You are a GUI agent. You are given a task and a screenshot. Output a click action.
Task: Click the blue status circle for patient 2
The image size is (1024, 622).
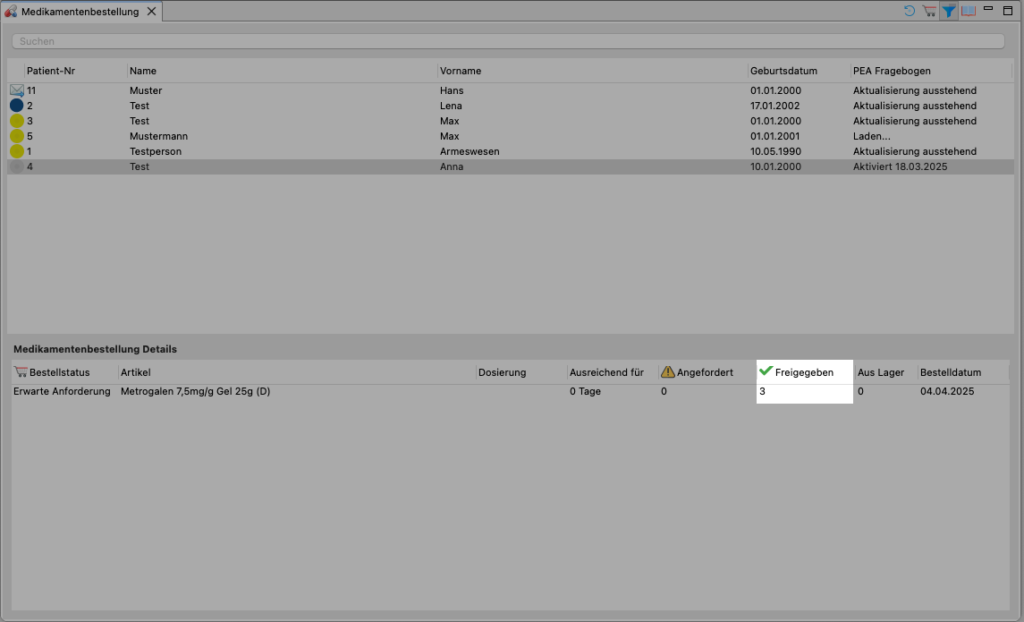click(x=16, y=106)
